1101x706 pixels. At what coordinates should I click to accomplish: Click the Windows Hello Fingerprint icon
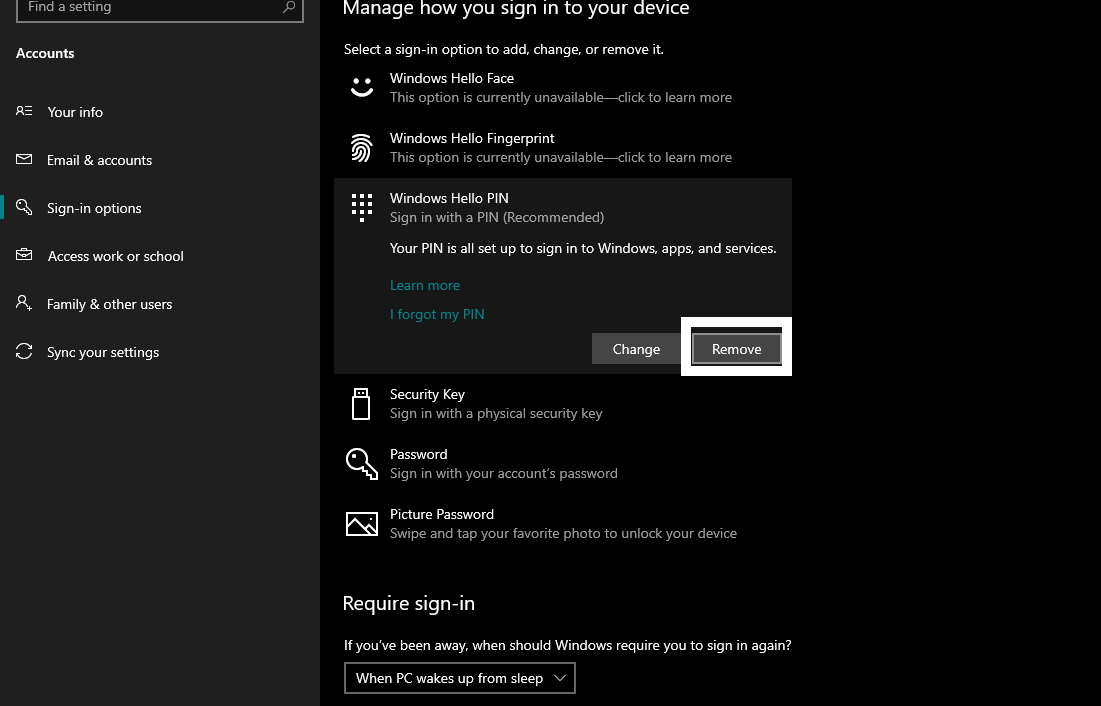[361, 148]
